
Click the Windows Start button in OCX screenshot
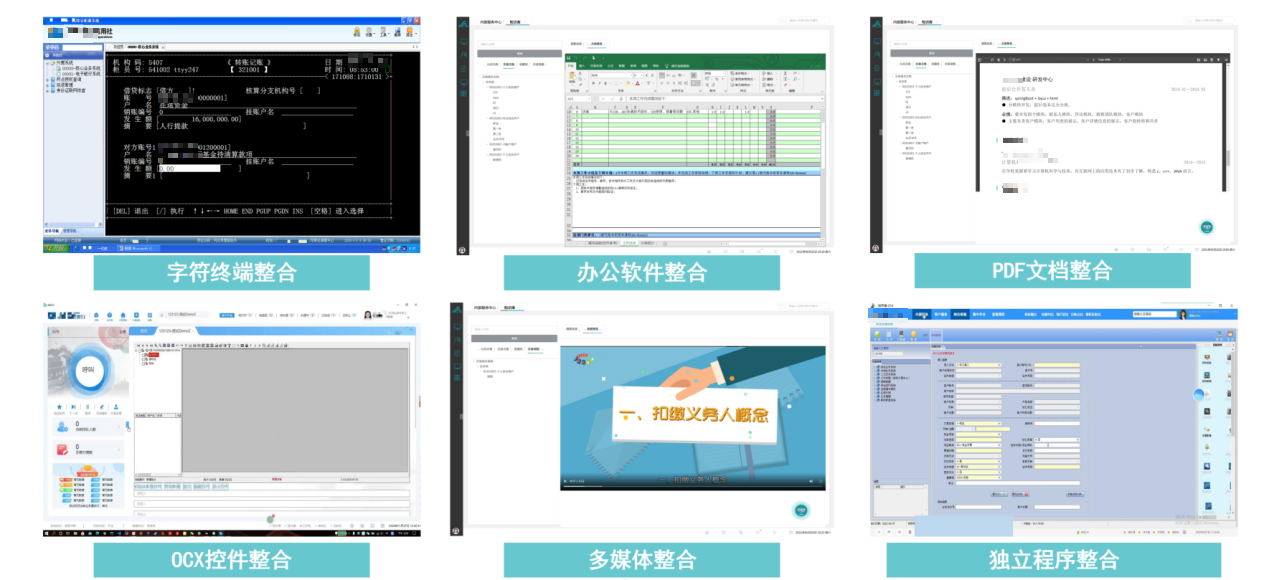(x=47, y=534)
